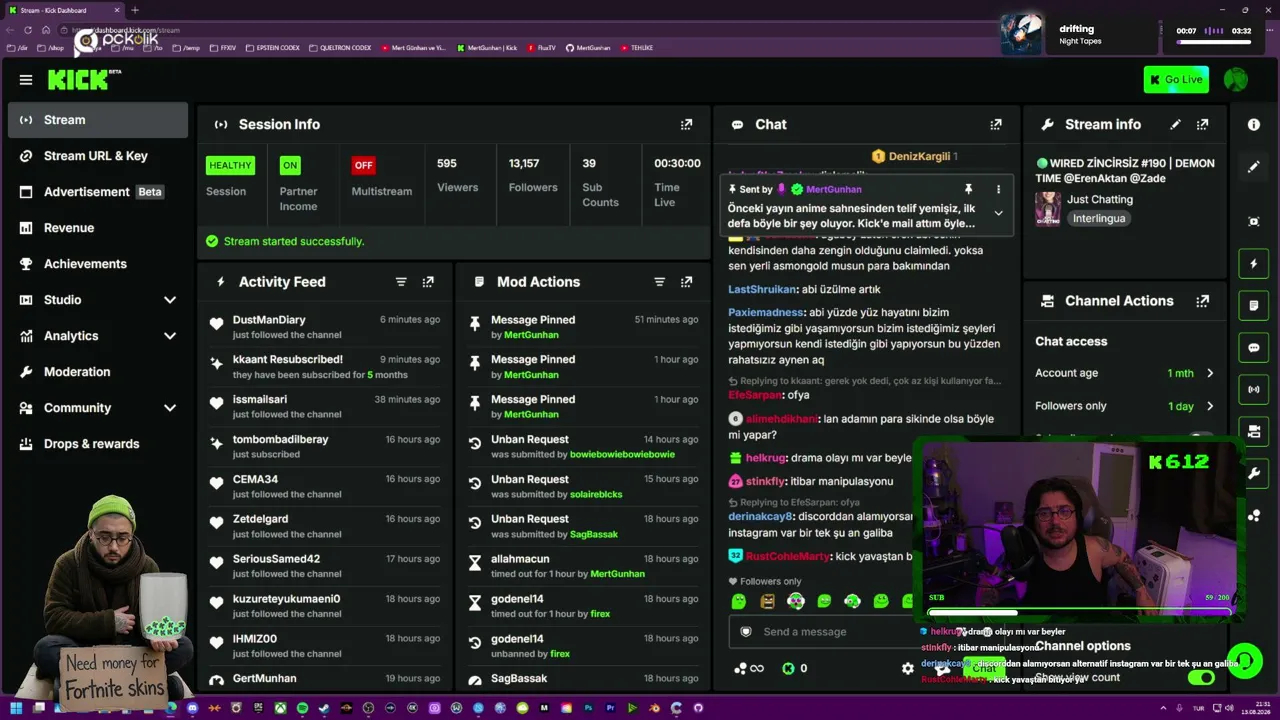
Task: Toggle the lightning bolt panel in right sidebar
Action: [x=1254, y=264]
